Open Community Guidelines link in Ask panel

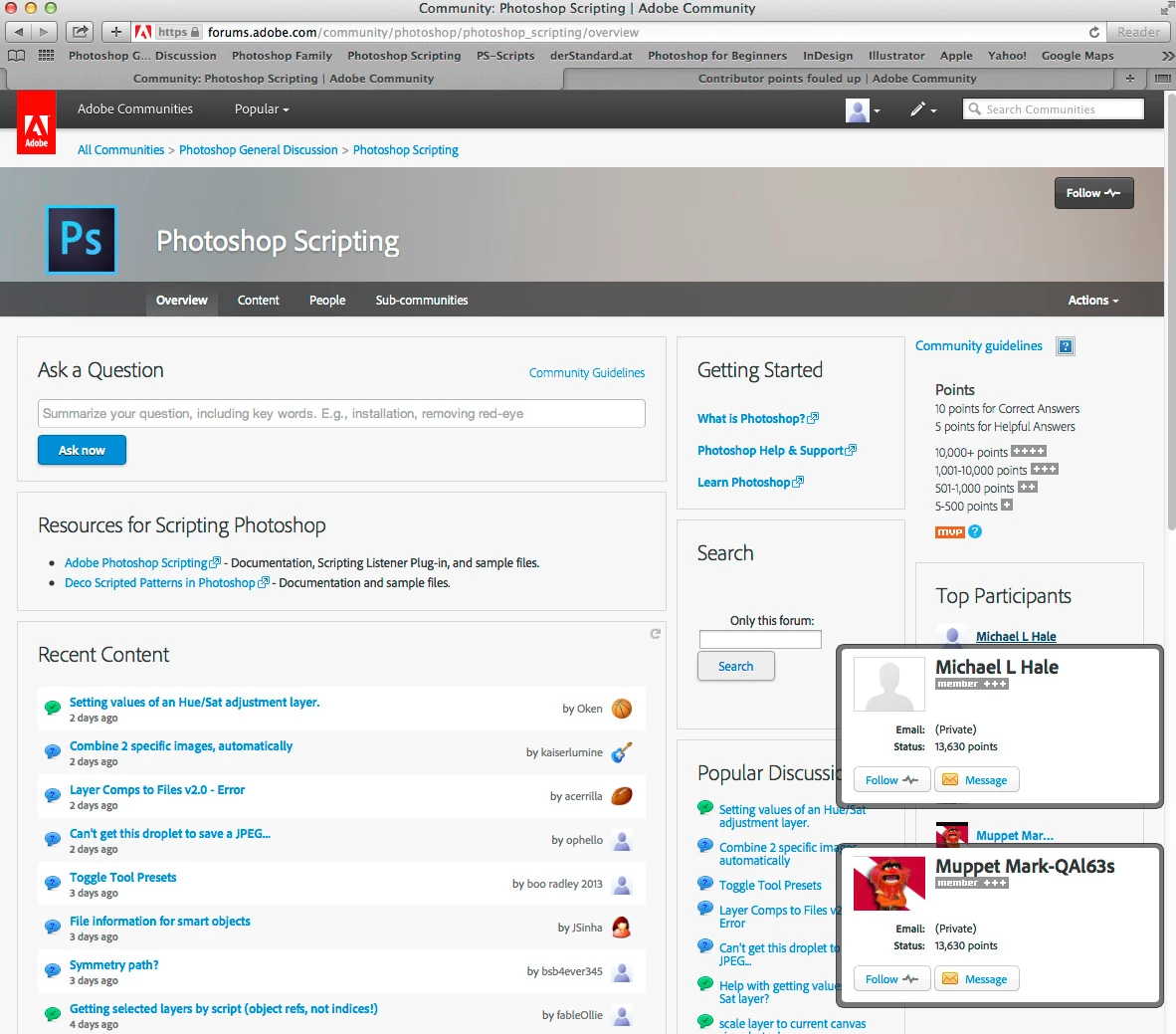click(586, 373)
